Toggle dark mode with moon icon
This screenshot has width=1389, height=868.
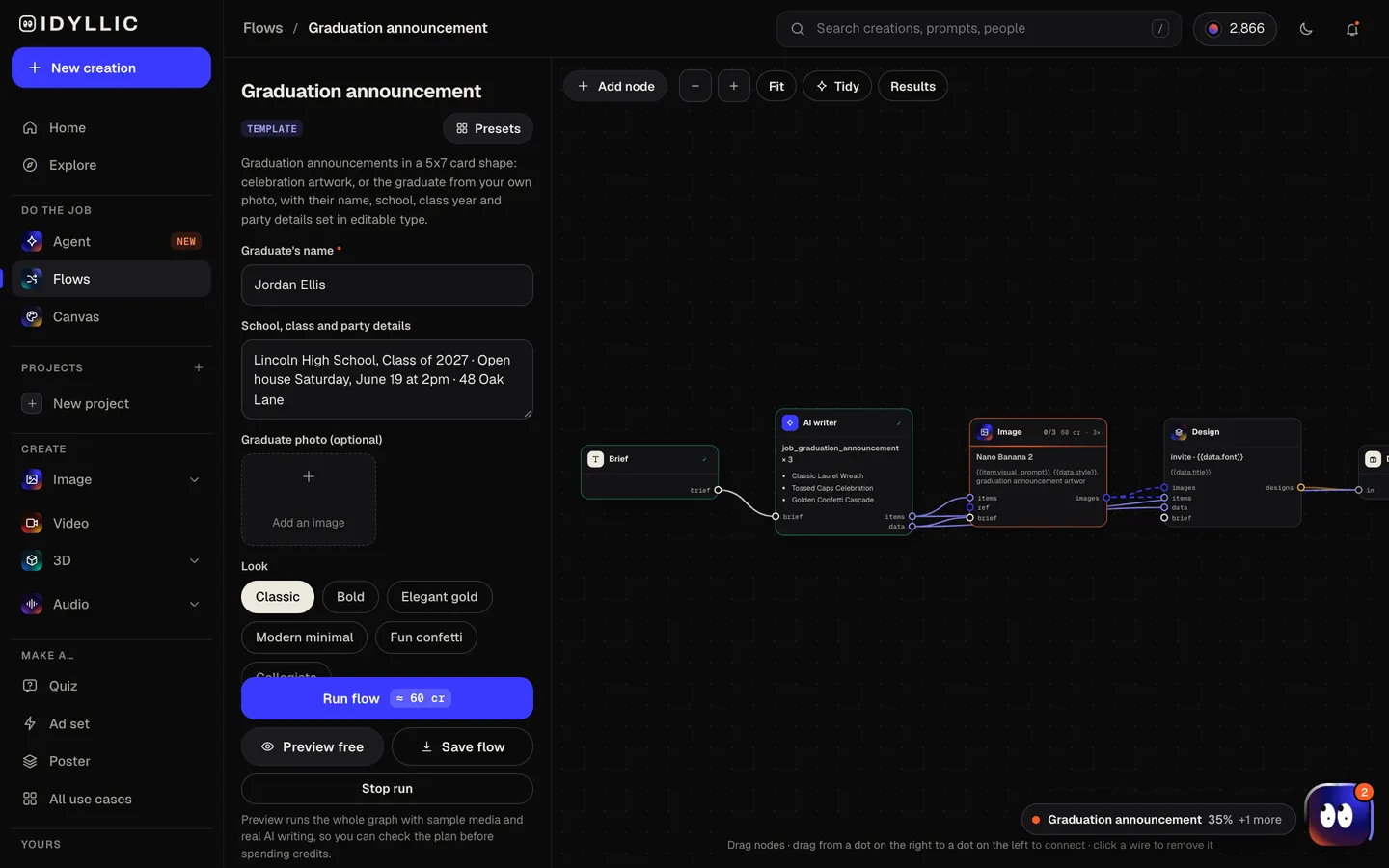point(1306,29)
